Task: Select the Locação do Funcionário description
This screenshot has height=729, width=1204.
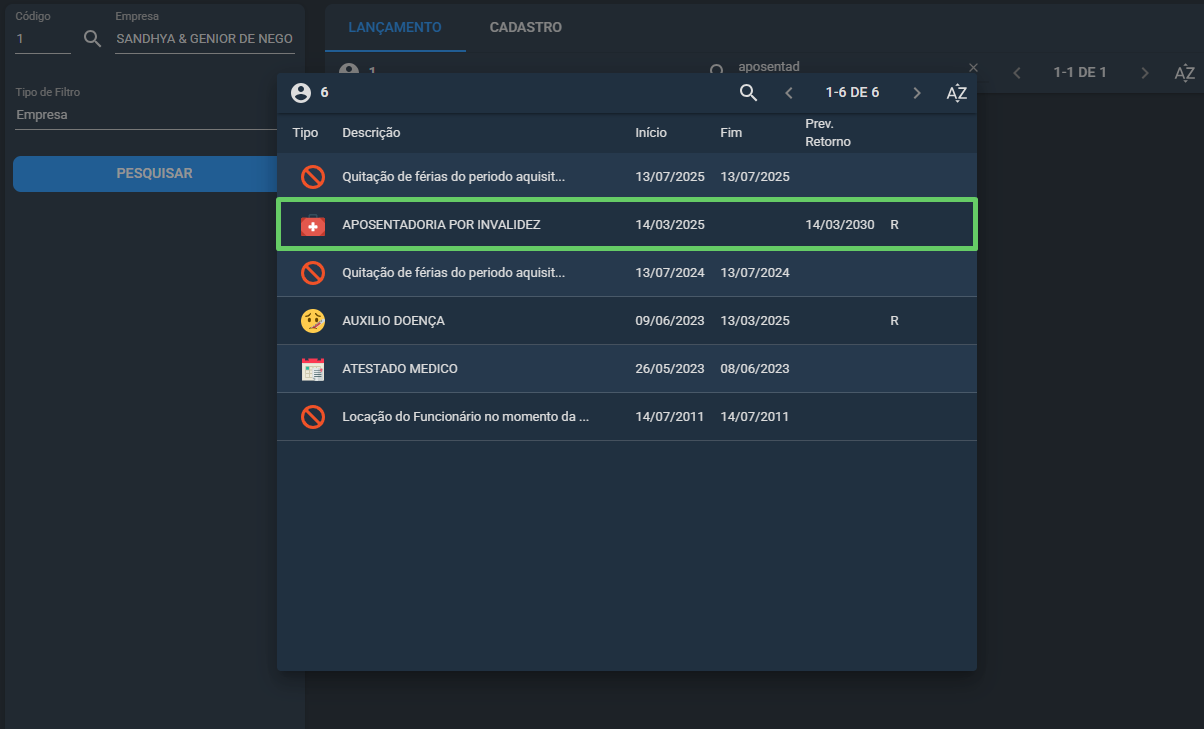Action: pyautogui.click(x=465, y=417)
